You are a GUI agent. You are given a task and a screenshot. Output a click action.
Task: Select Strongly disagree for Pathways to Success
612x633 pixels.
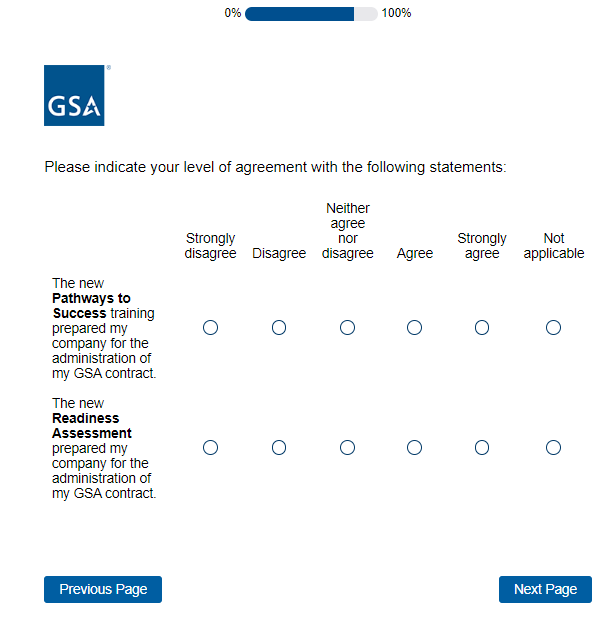click(210, 328)
